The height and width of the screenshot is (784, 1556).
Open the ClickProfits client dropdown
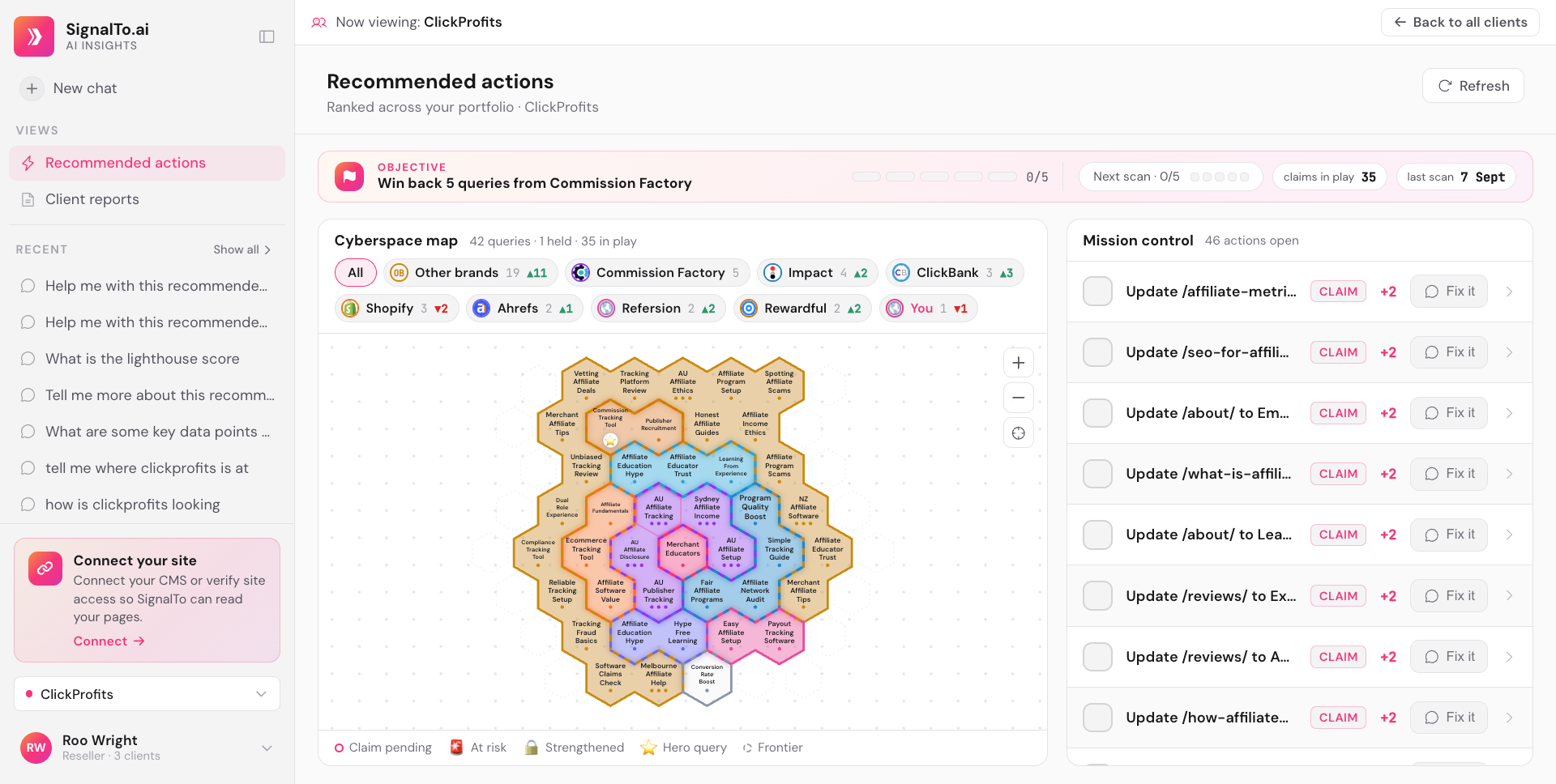[147, 694]
